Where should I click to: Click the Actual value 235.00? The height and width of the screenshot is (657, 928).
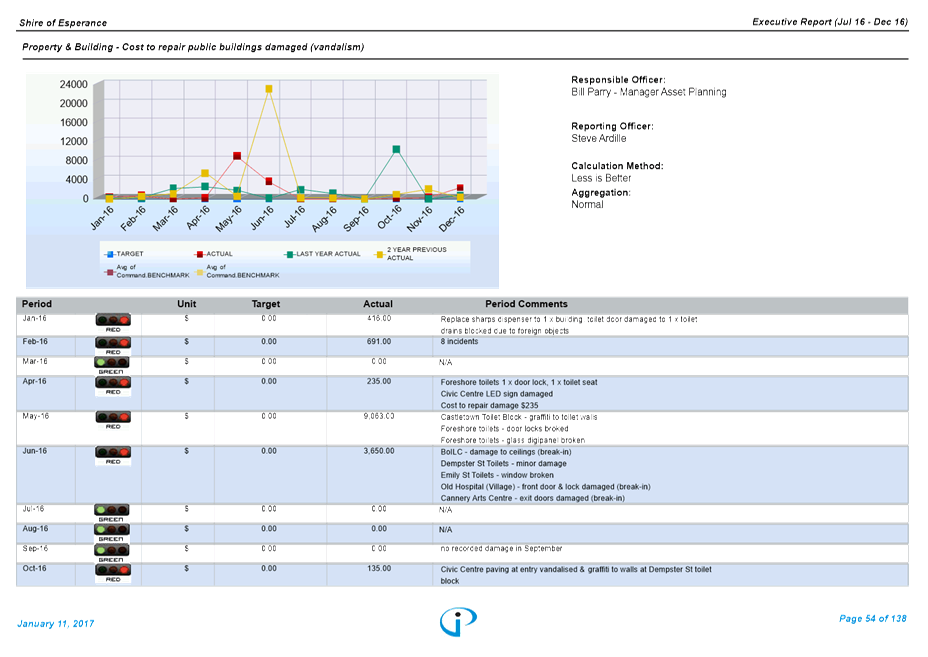(x=379, y=381)
